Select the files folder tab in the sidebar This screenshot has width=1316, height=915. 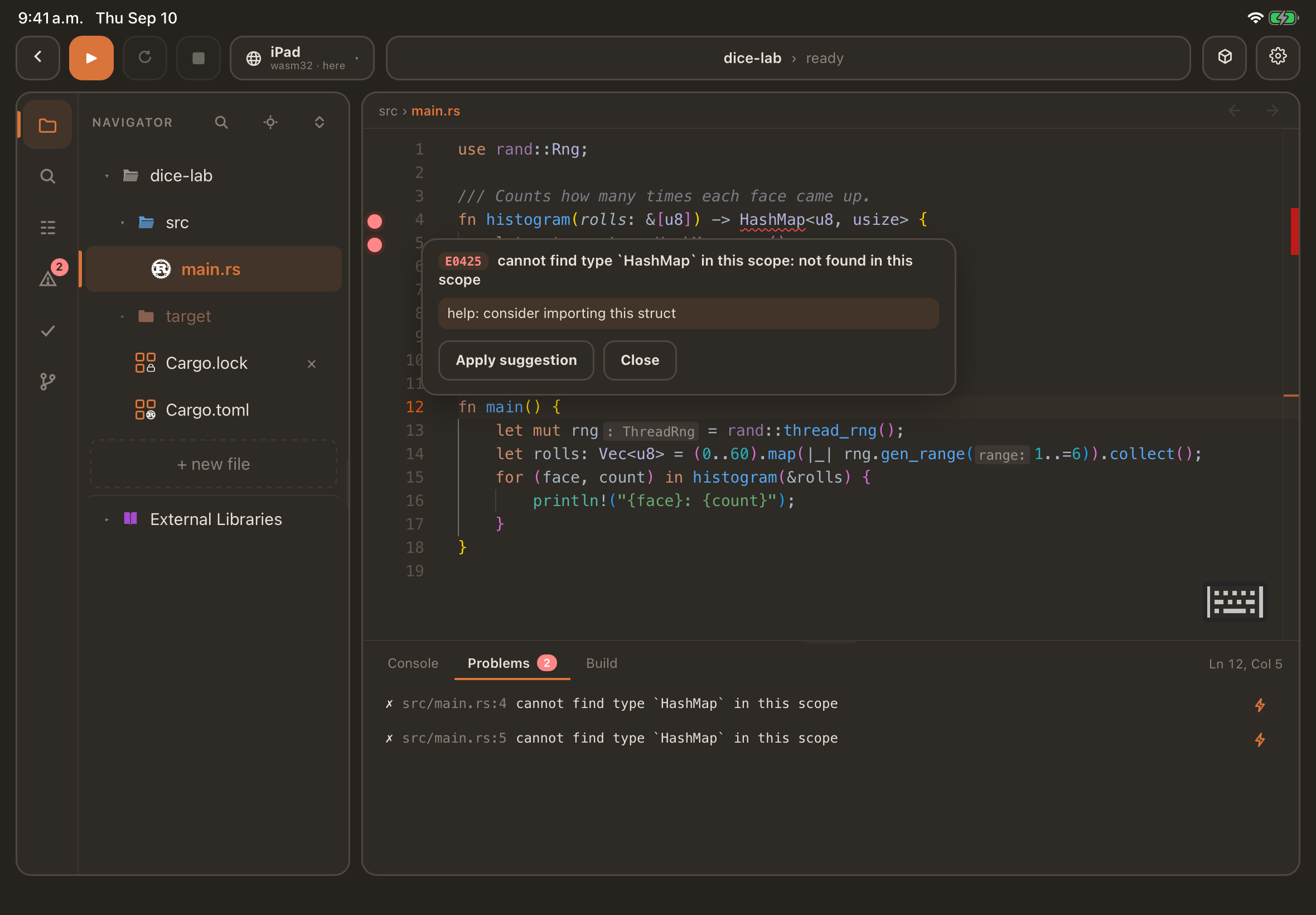pyautogui.click(x=47, y=125)
